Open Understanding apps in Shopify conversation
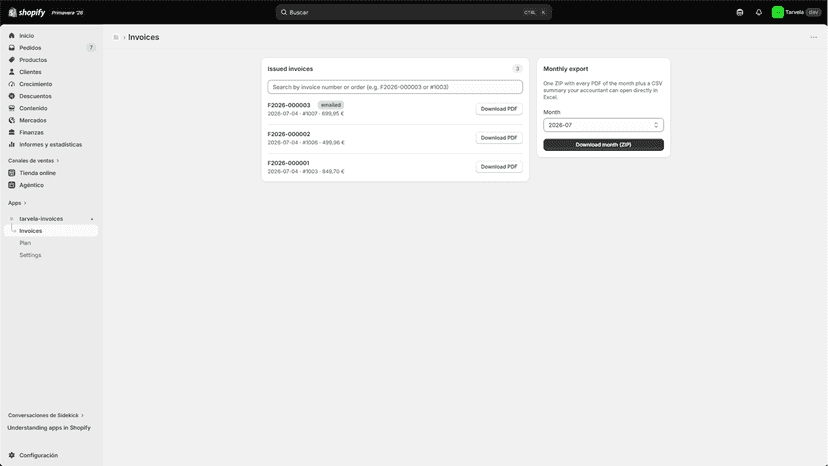828x466 pixels. coord(49,427)
